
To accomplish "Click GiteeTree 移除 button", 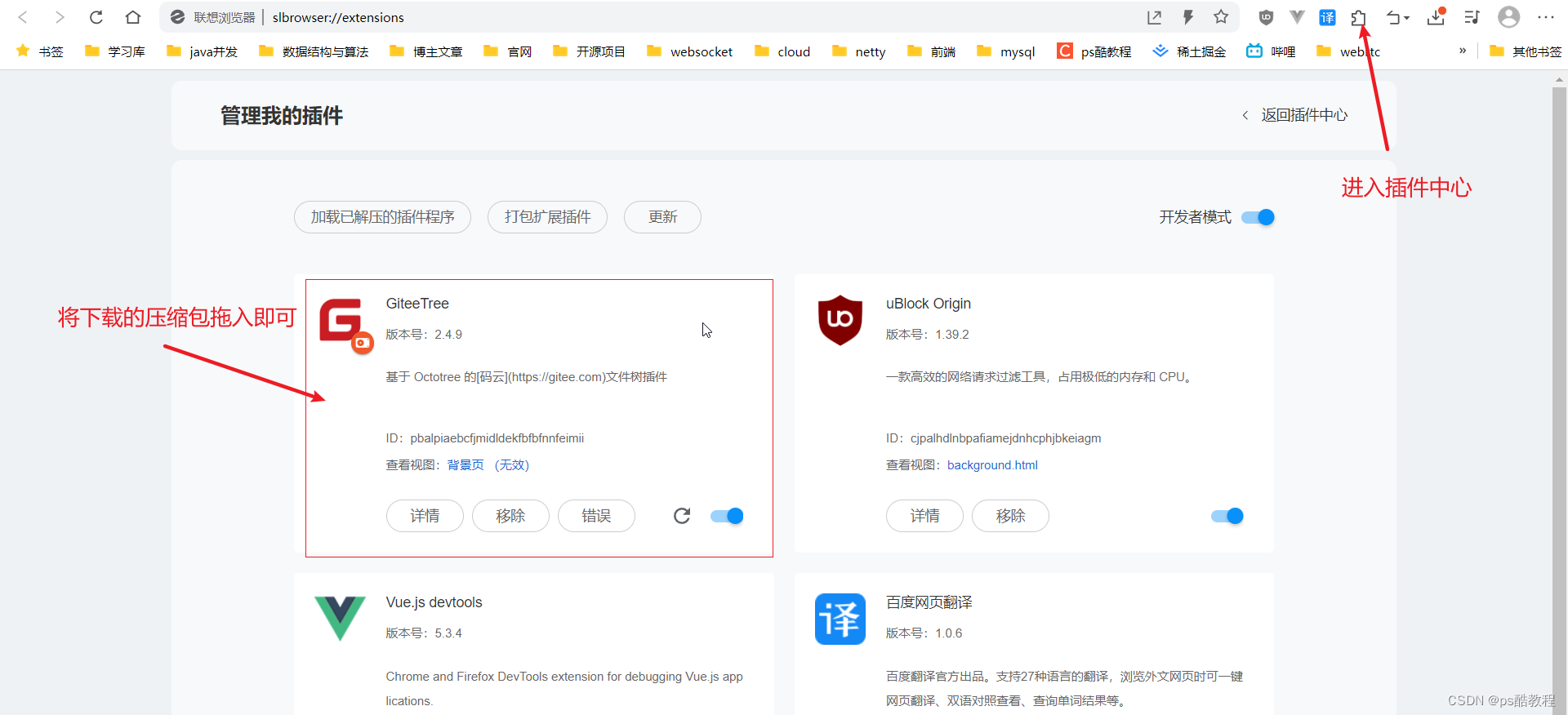I will point(510,516).
